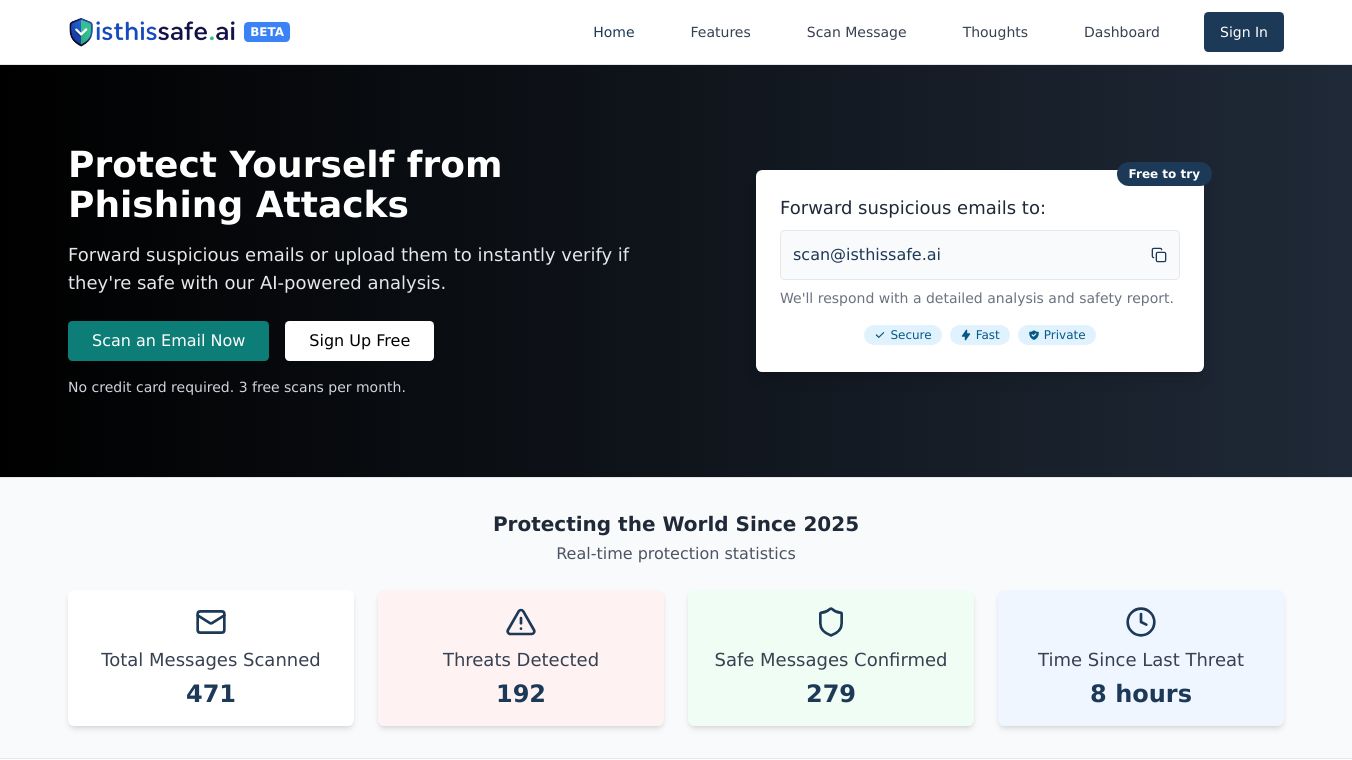The height and width of the screenshot is (760, 1352).
Task: Open the Home menu item
Action: 613,32
